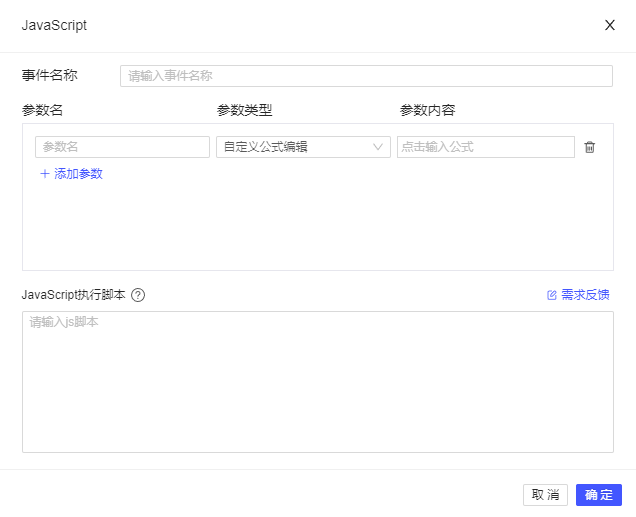Focus the 事件名称 input field
This screenshot has width=636, height=517.
click(x=366, y=76)
